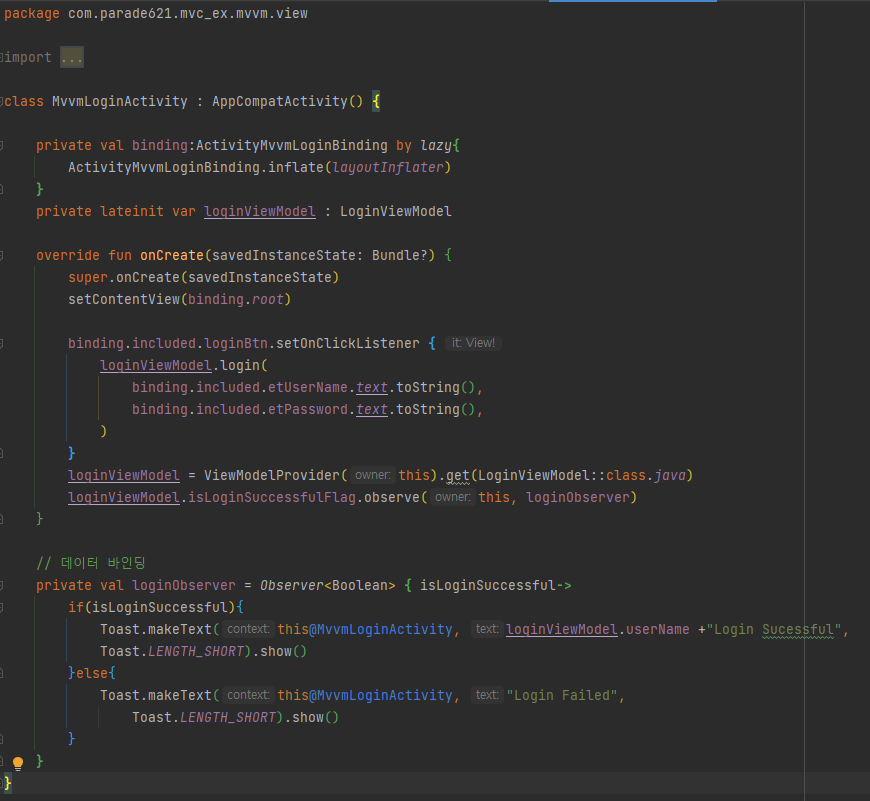The image size is (870, 801).
Task: Click the onCreate function name after 'fun'
Action: (x=172, y=255)
